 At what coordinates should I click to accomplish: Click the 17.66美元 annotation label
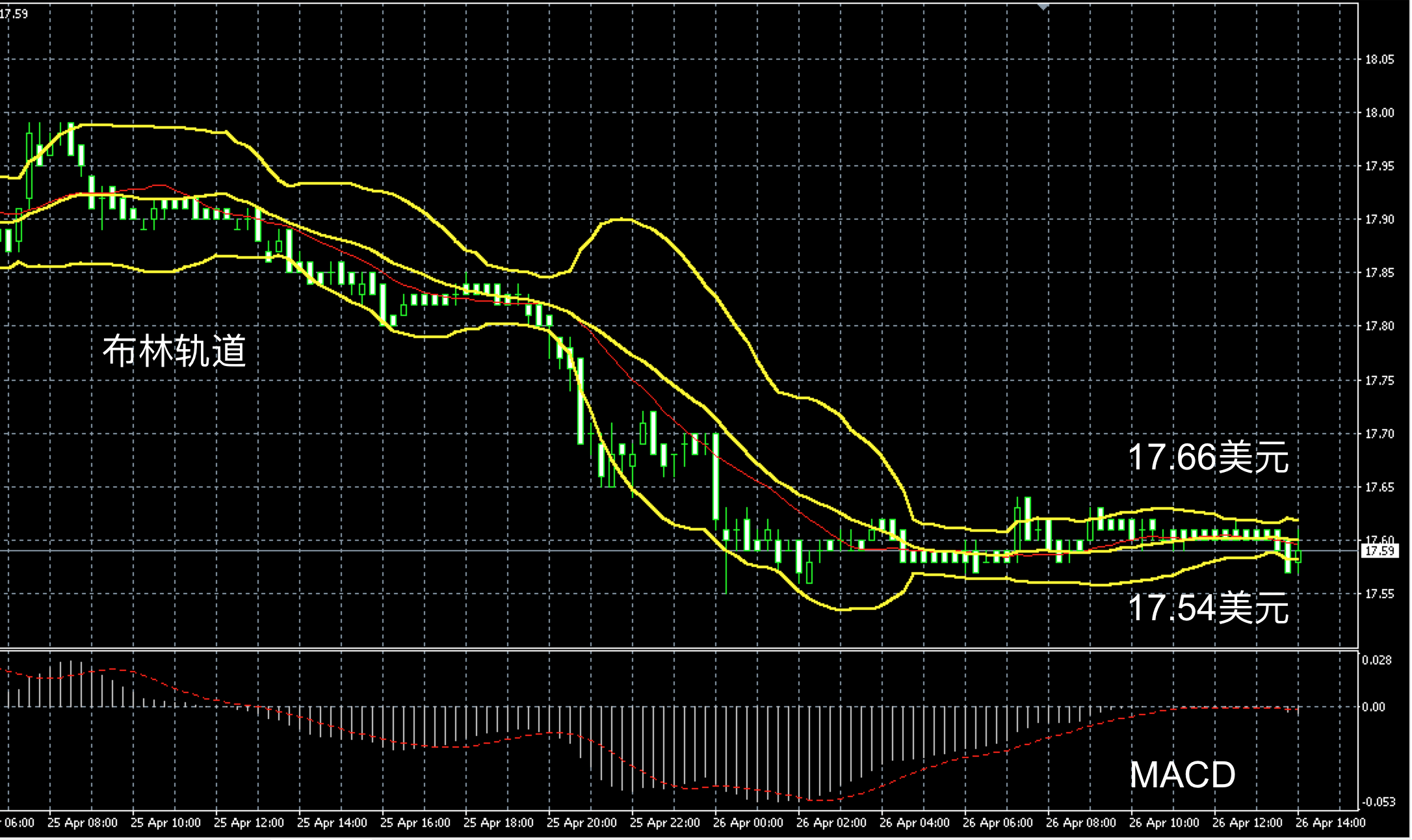point(1208,457)
